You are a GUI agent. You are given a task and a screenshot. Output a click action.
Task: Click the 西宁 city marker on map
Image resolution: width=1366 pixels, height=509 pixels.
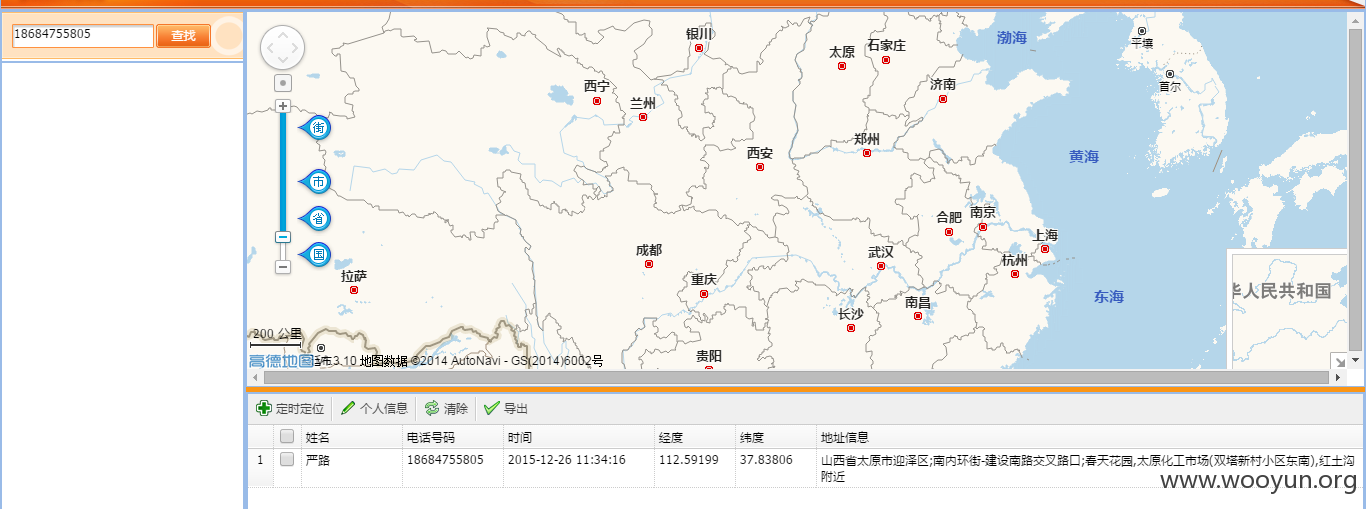[597, 101]
